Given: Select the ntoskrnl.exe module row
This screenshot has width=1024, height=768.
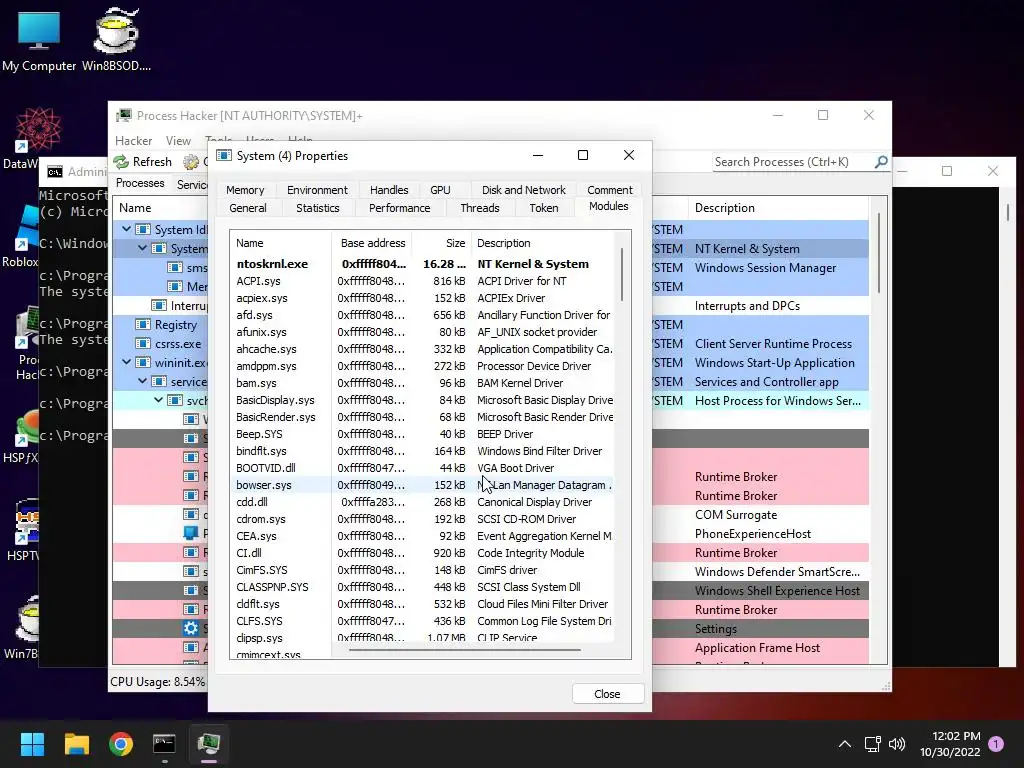Looking at the screenshot, I should (x=422, y=264).
